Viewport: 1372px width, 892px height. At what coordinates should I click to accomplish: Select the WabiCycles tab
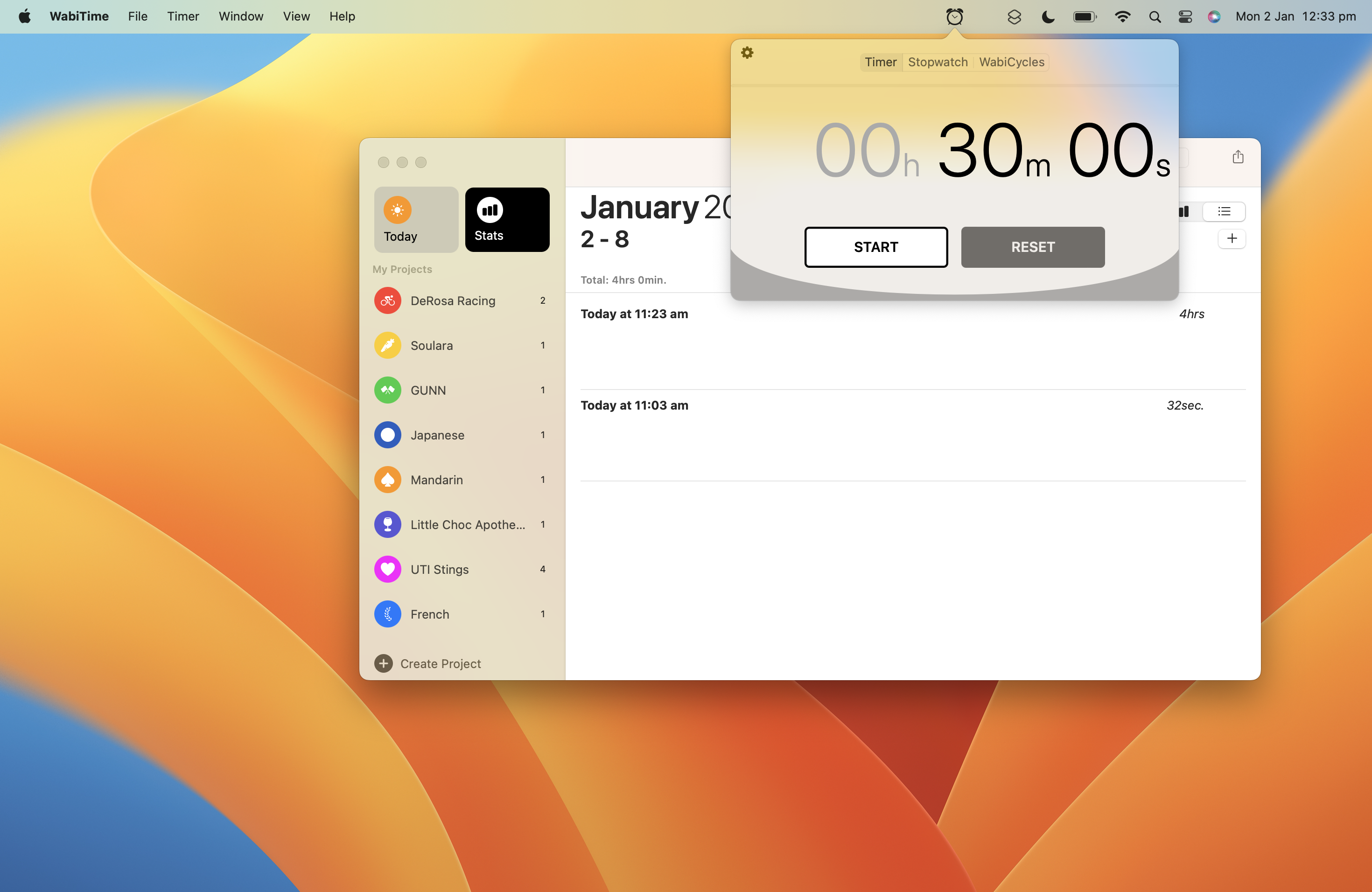pyautogui.click(x=1011, y=62)
